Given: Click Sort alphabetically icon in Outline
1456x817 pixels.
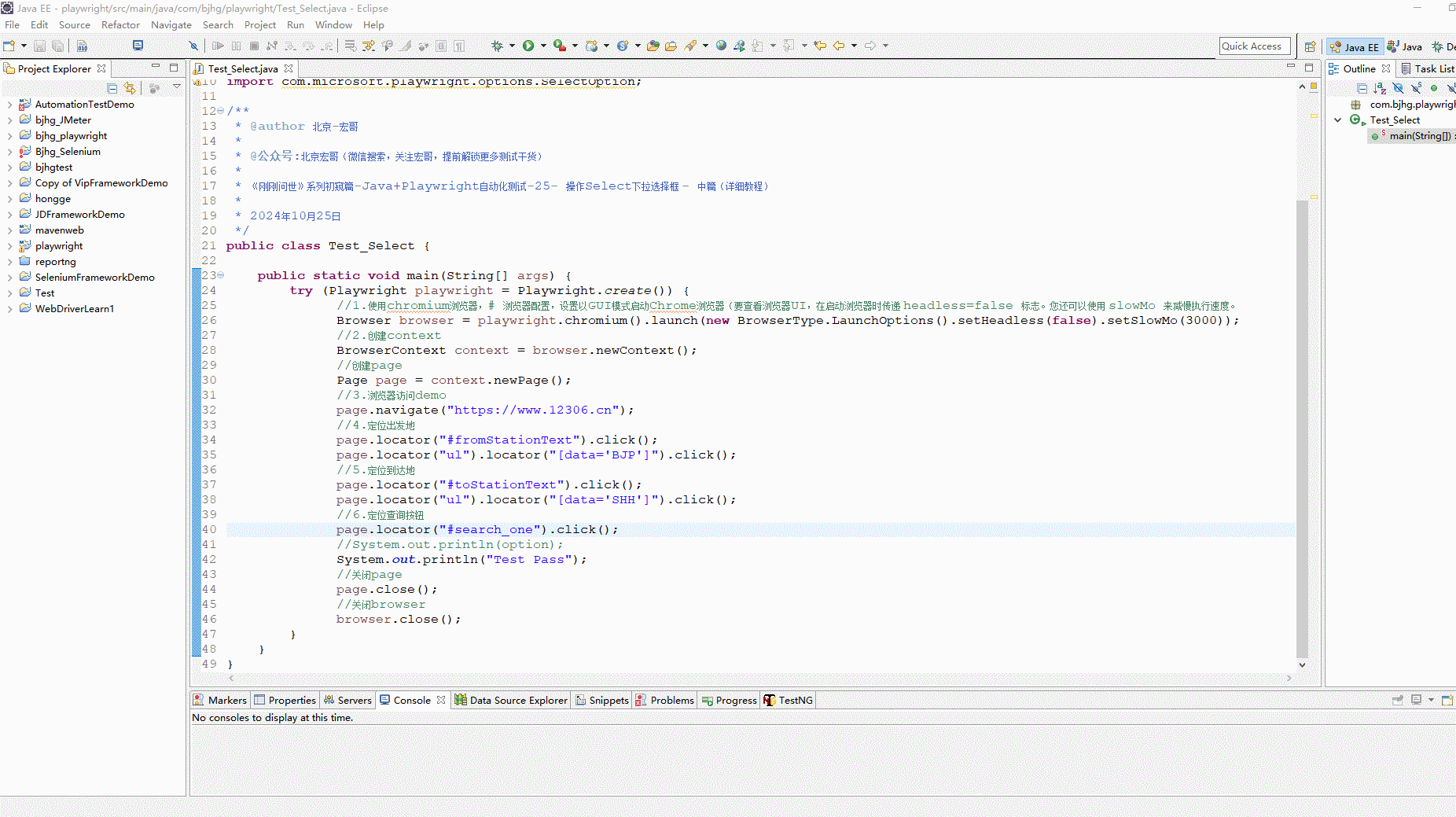Looking at the screenshot, I should coord(1380,88).
